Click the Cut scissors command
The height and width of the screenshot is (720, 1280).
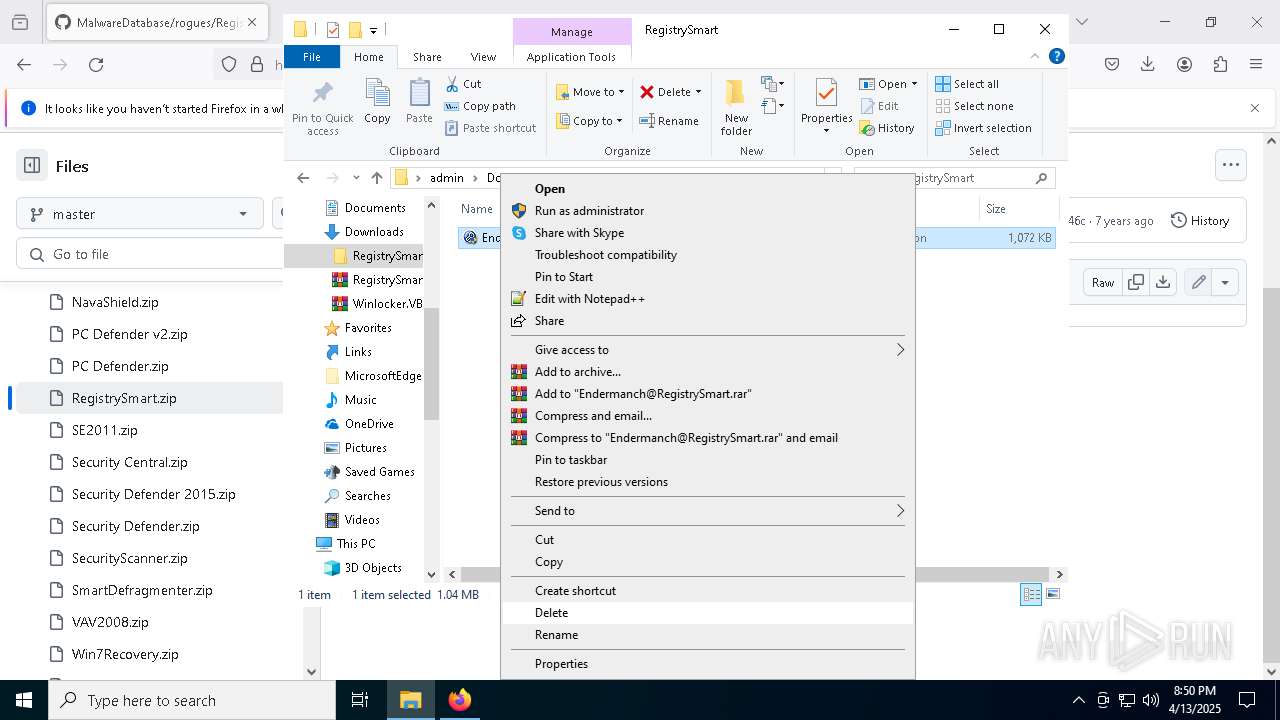(463, 84)
